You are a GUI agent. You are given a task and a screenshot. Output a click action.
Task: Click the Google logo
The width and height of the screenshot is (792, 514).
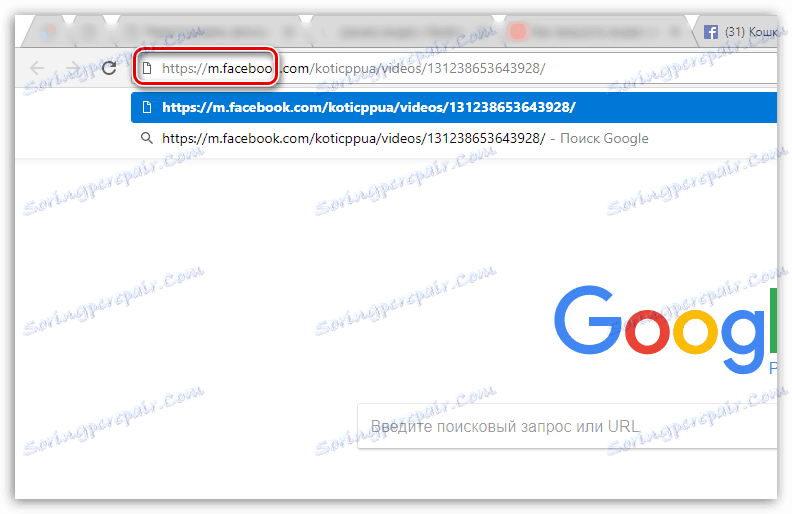click(665, 330)
